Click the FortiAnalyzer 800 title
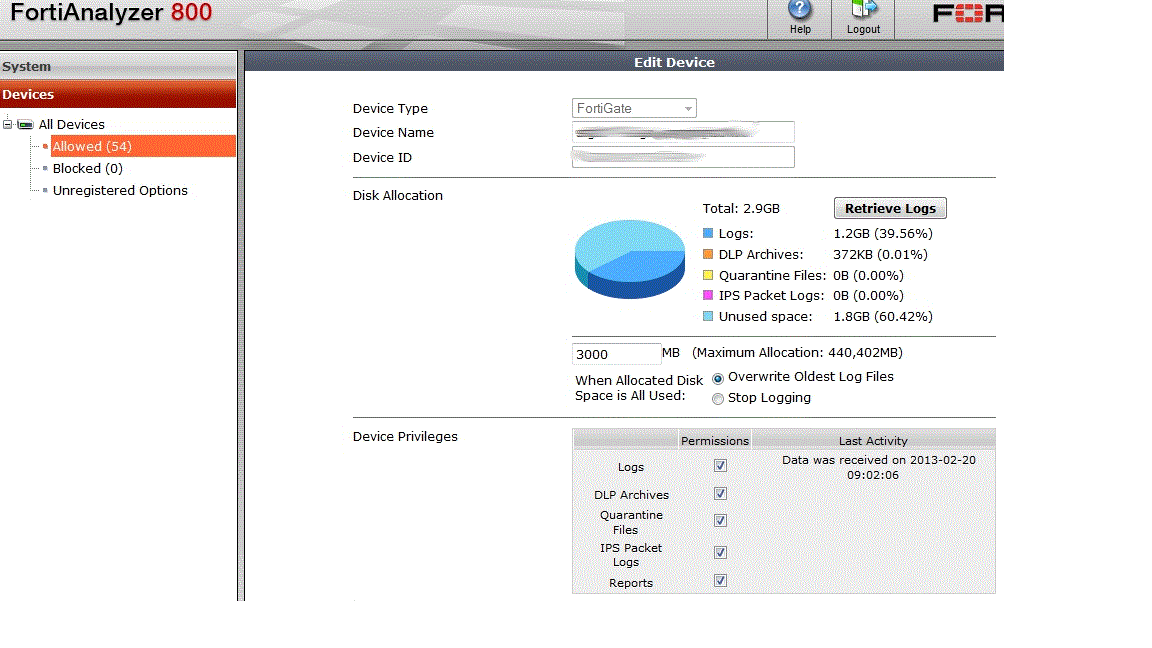 pos(111,12)
